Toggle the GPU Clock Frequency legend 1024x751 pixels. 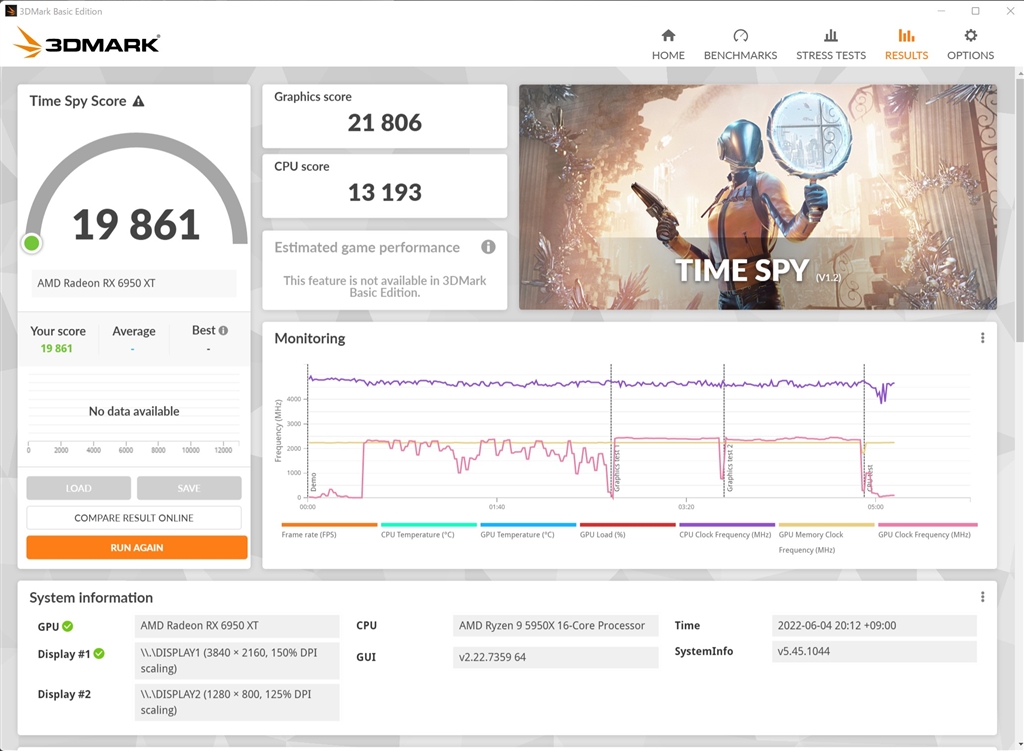point(927,530)
